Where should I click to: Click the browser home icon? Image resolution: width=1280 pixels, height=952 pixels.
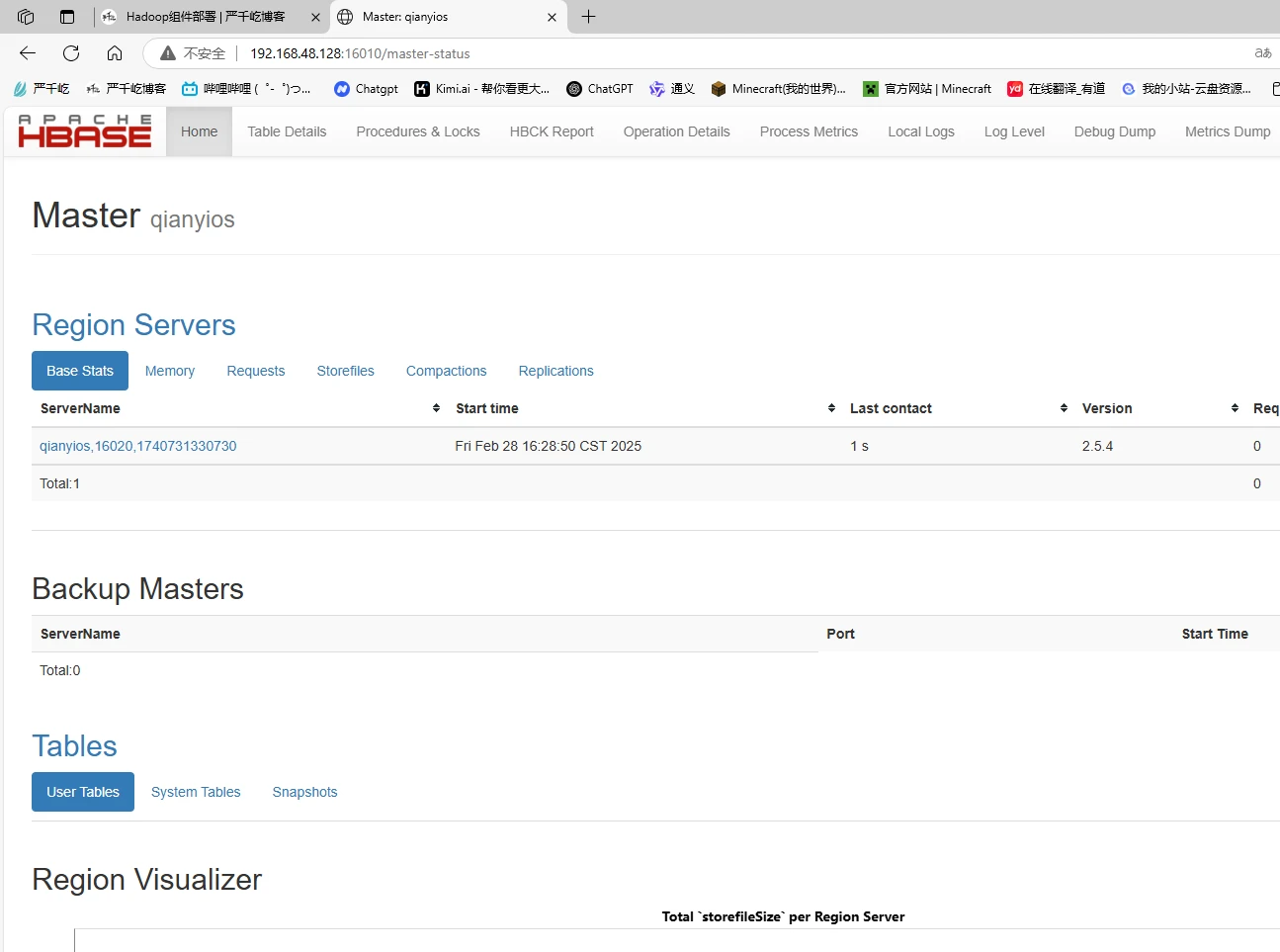pyautogui.click(x=115, y=53)
